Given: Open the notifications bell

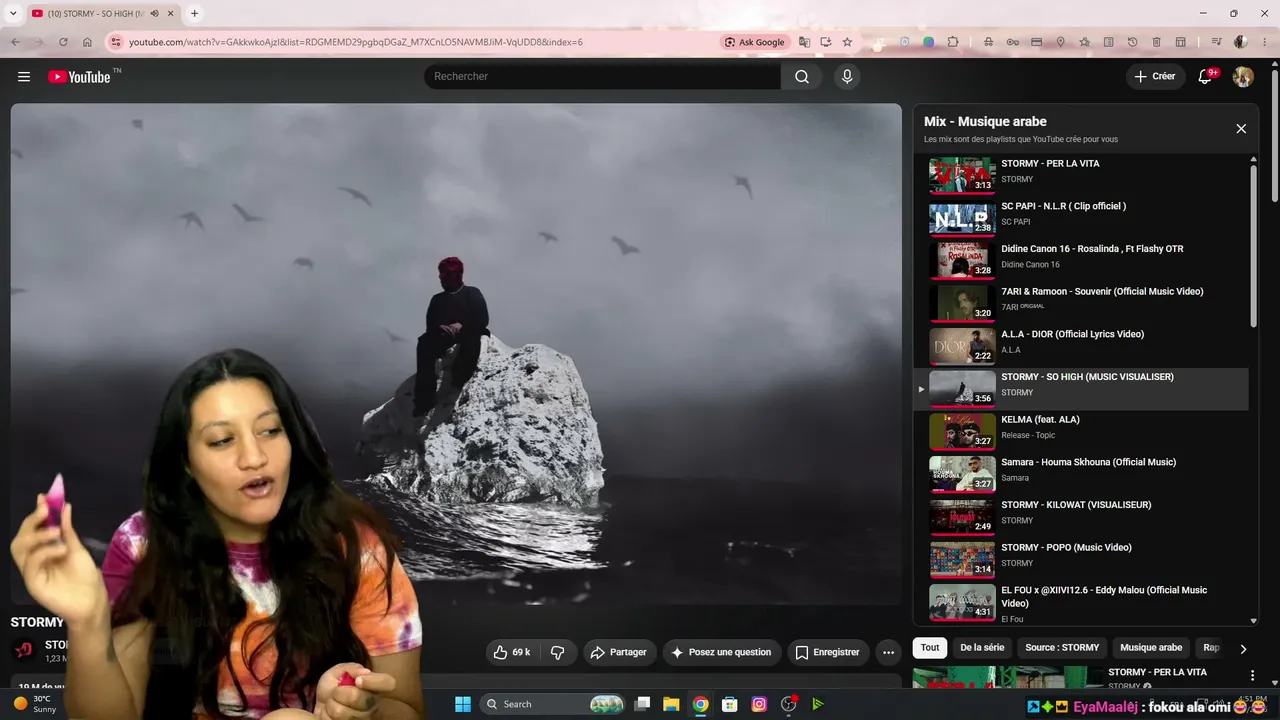Looking at the screenshot, I should click(x=1206, y=77).
